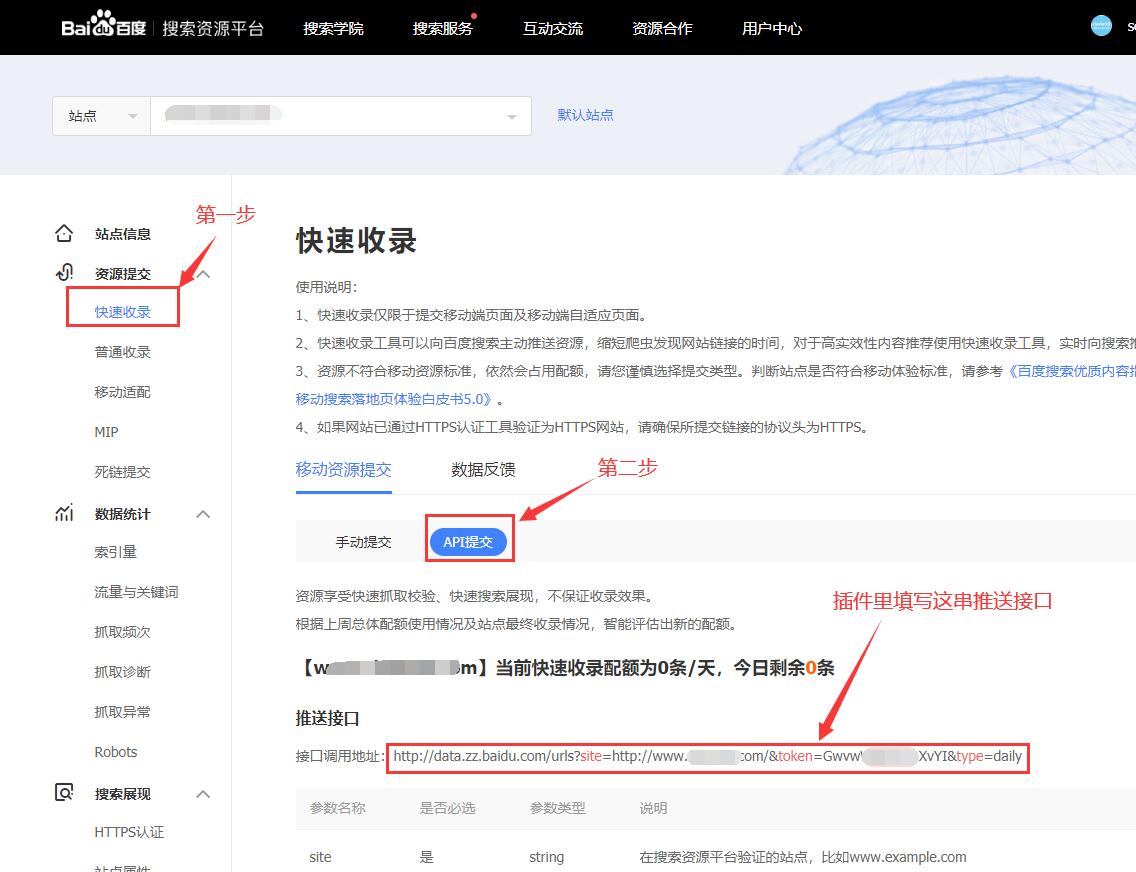Select 普通收录 in the sidebar
The height and width of the screenshot is (872, 1136).
(x=122, y=352)
